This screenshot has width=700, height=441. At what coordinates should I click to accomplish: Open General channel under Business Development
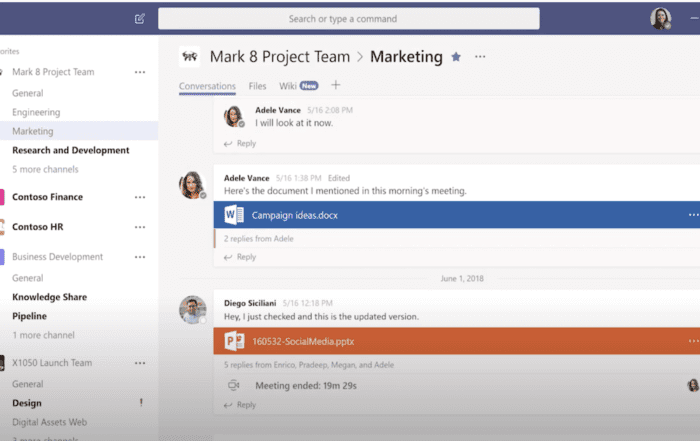(28, 278)
